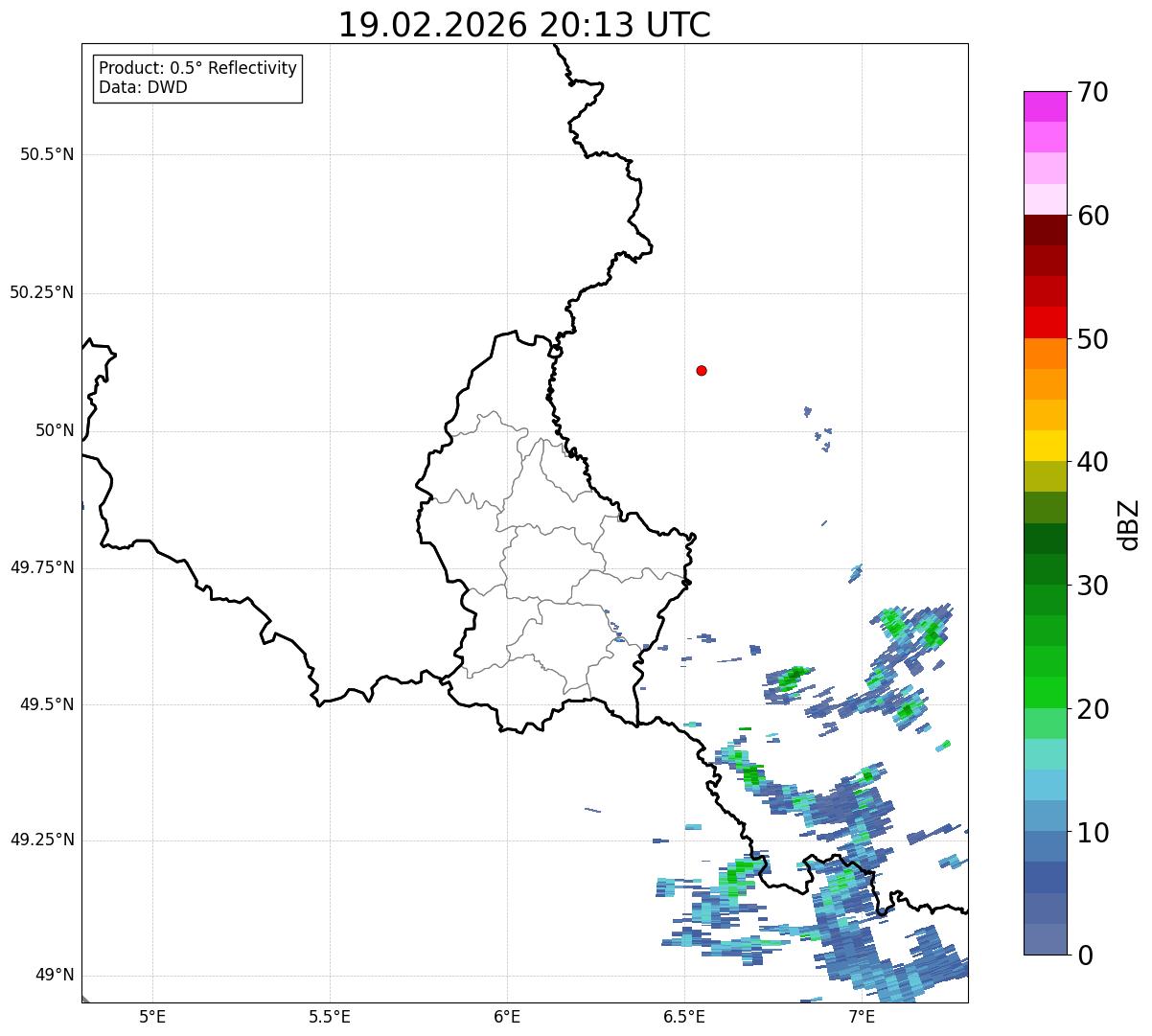Click the longitude label 5.5°E
The image size is (1152, 1036).
330,1016
